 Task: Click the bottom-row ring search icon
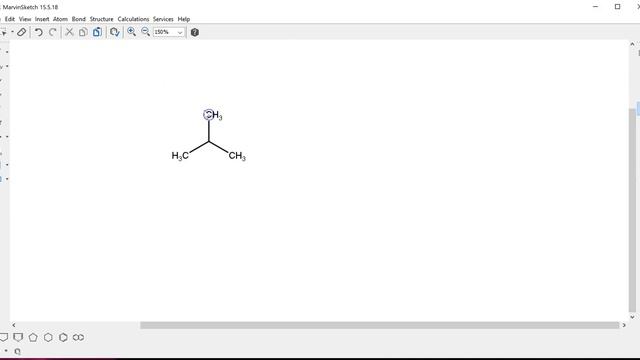coord(18,351)
